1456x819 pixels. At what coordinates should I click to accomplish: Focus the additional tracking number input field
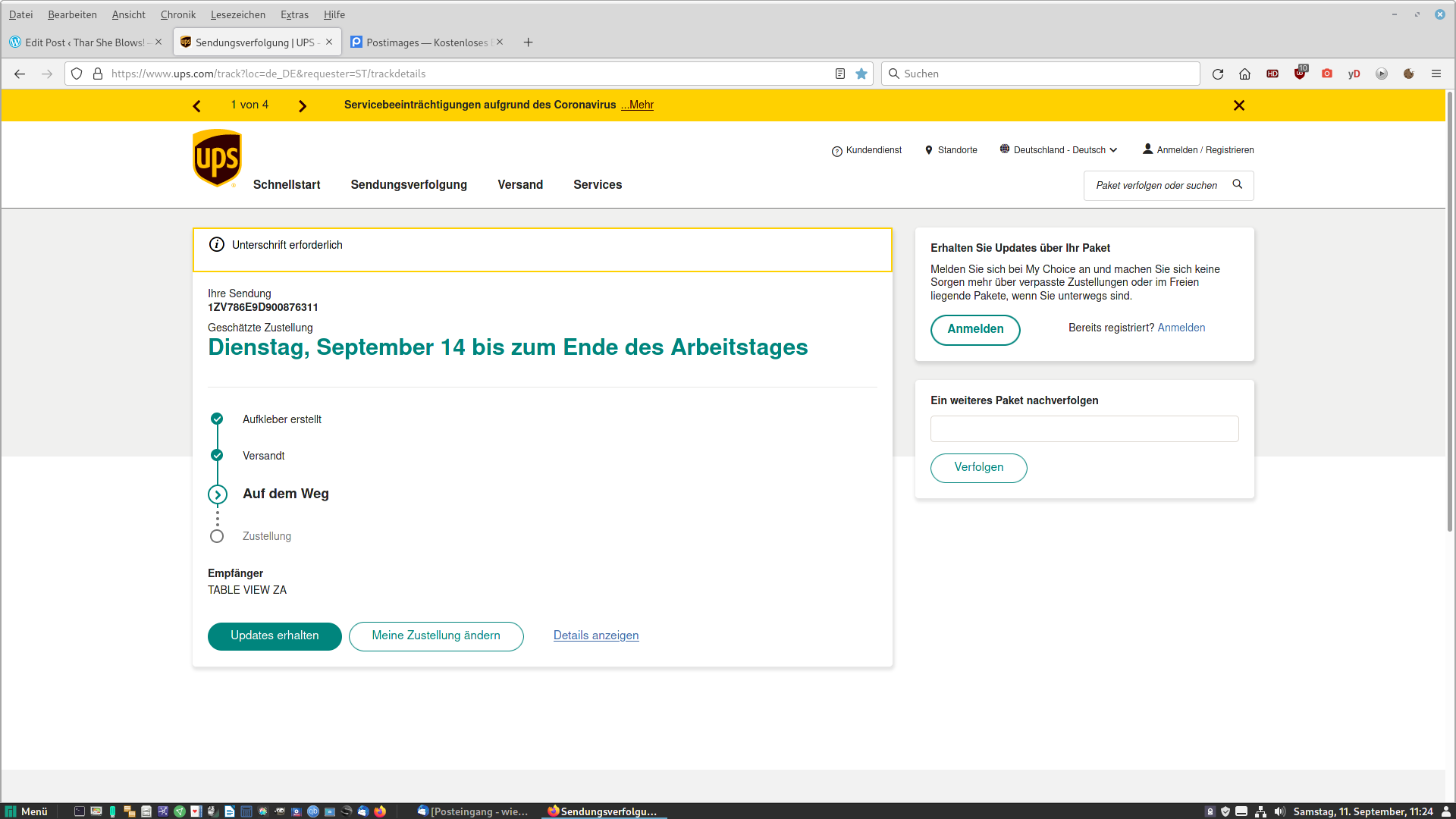(1084, 428)
